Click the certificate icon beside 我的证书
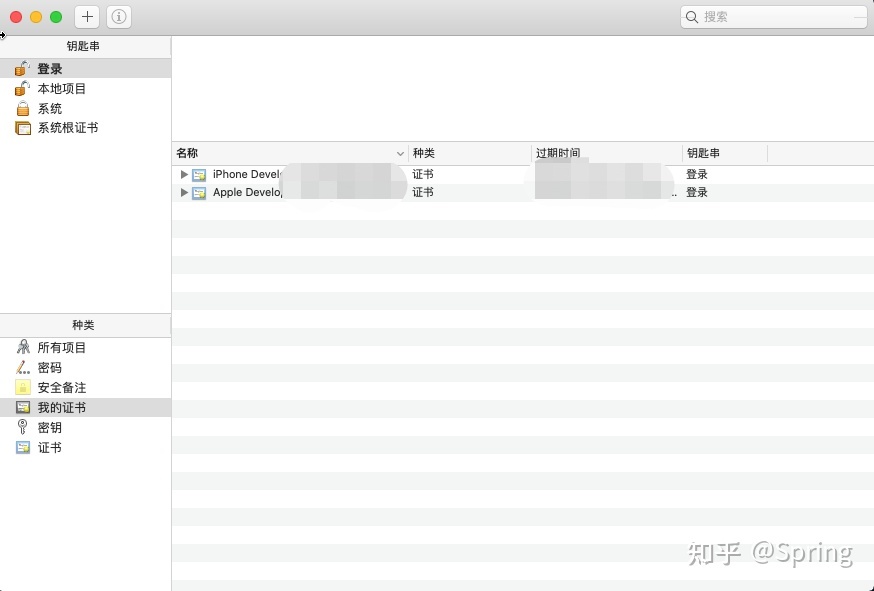This screenshot has width=874, height=591. pos(23,408)
